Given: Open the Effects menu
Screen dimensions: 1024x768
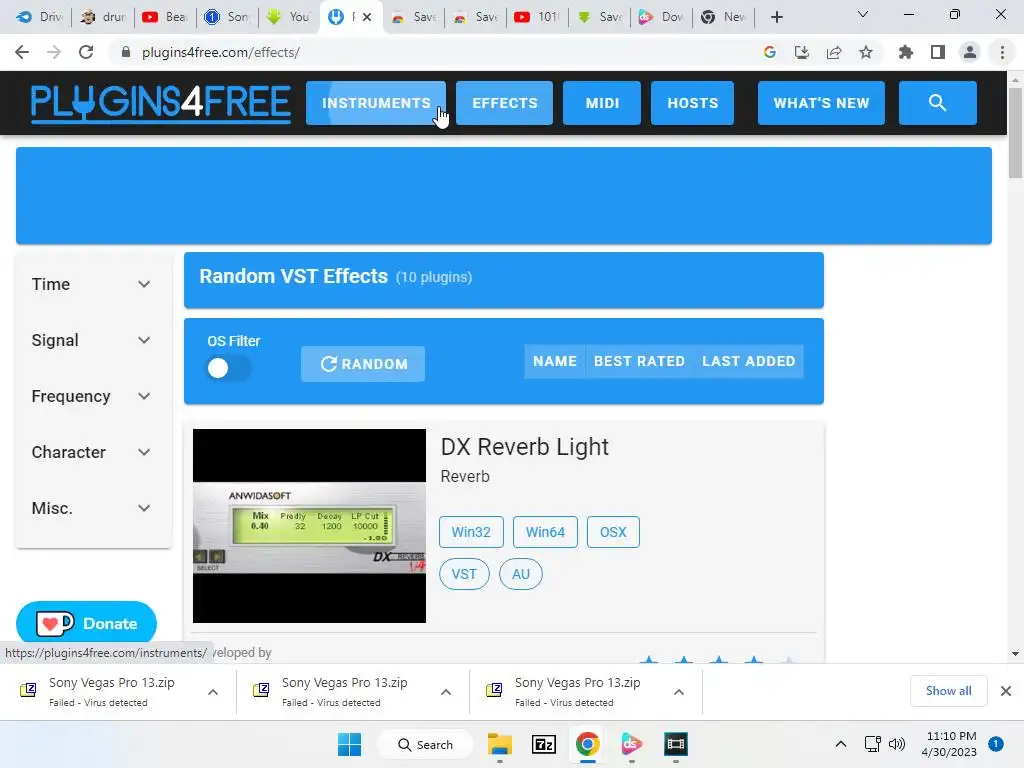Looking at the screenshot, I should click(x=505, y=103).
